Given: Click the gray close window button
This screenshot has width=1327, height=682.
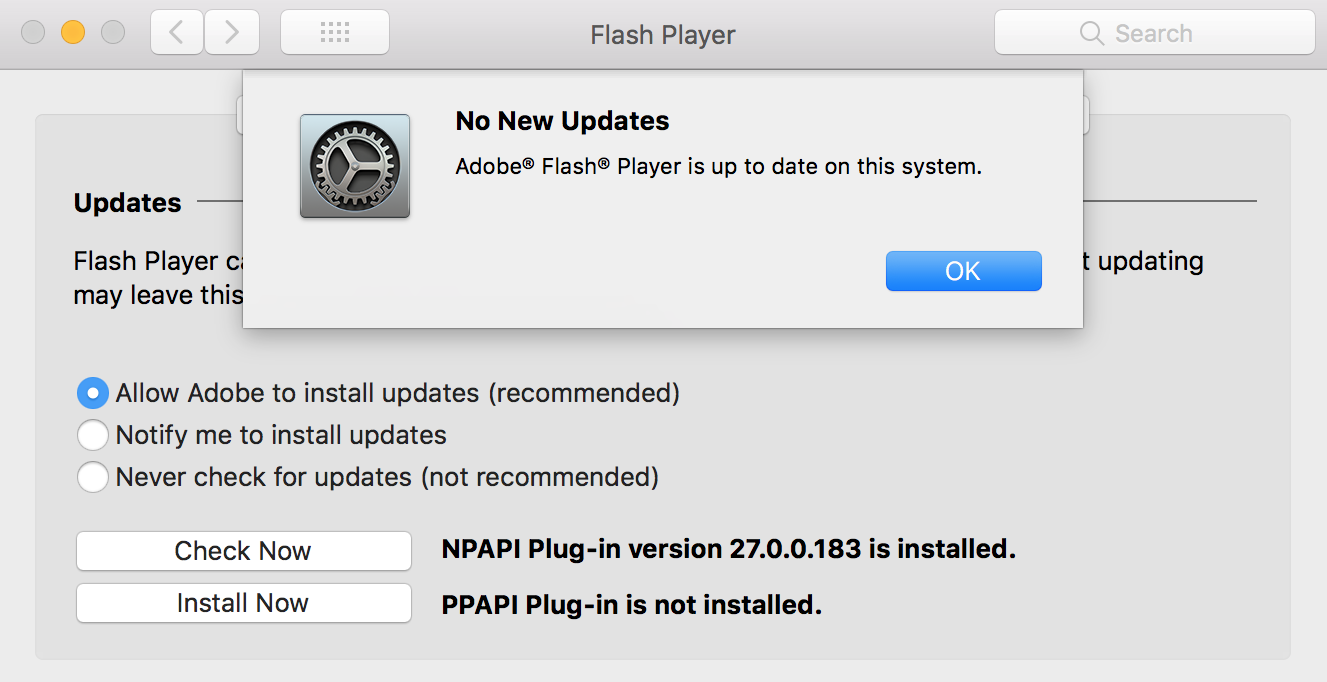Looking at the screenshot, I should (x=33, y=32).
